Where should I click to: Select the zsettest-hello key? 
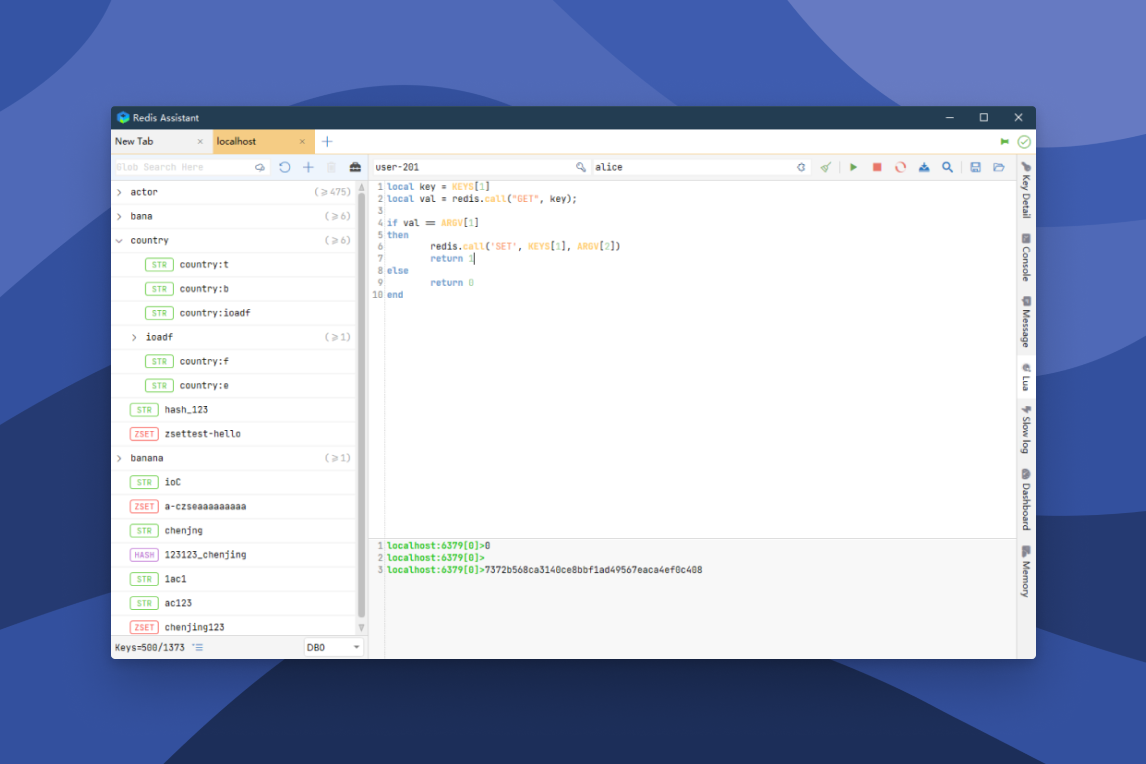202,434
